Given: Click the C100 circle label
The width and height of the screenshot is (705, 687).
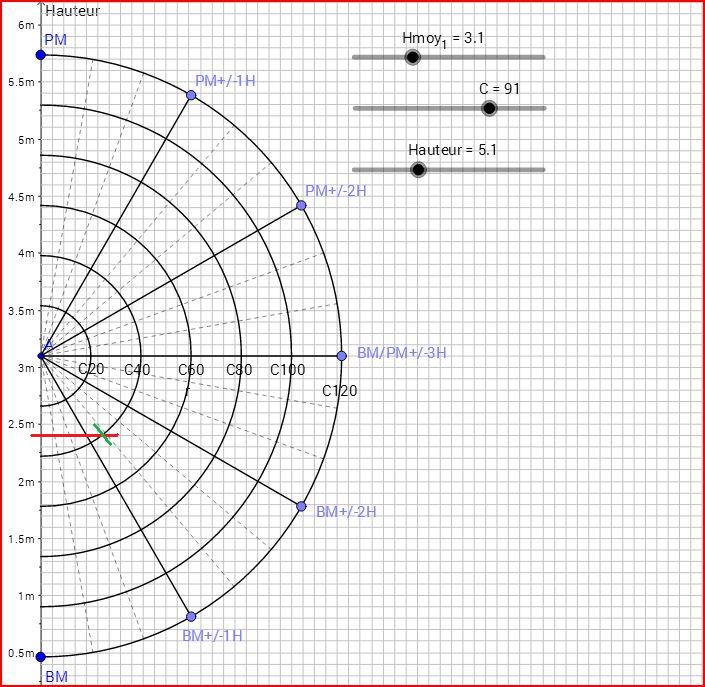Looking at the screenshot, I should pyautogui.click(x=287, y=370).
